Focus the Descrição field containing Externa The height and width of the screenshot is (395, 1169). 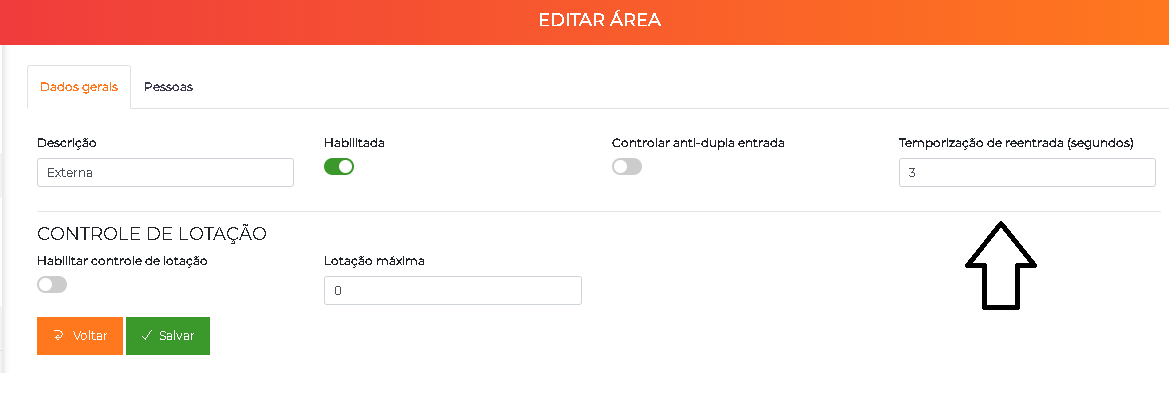[165, 172]
